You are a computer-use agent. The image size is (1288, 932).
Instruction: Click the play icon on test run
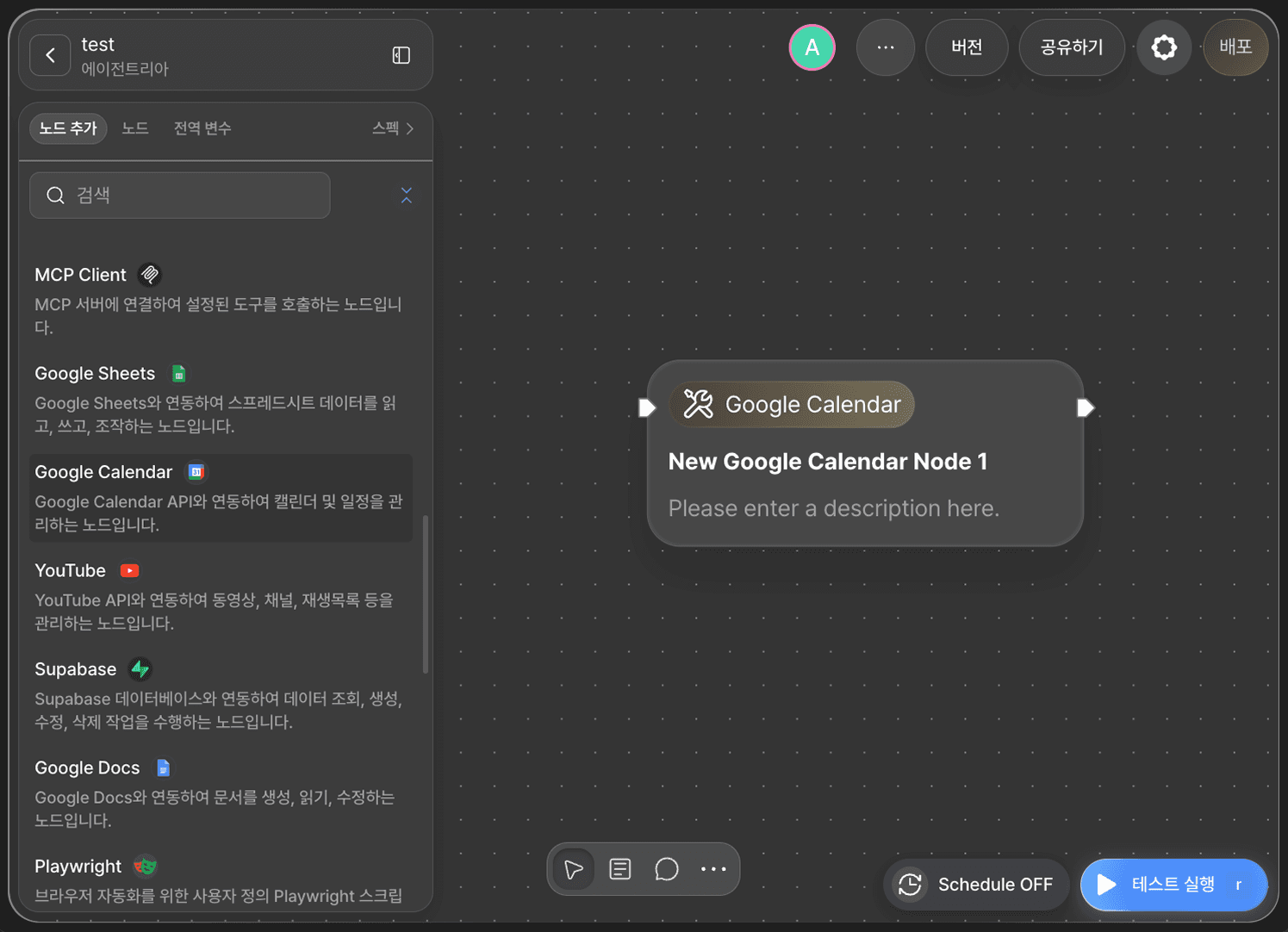tap(1107, 885)
